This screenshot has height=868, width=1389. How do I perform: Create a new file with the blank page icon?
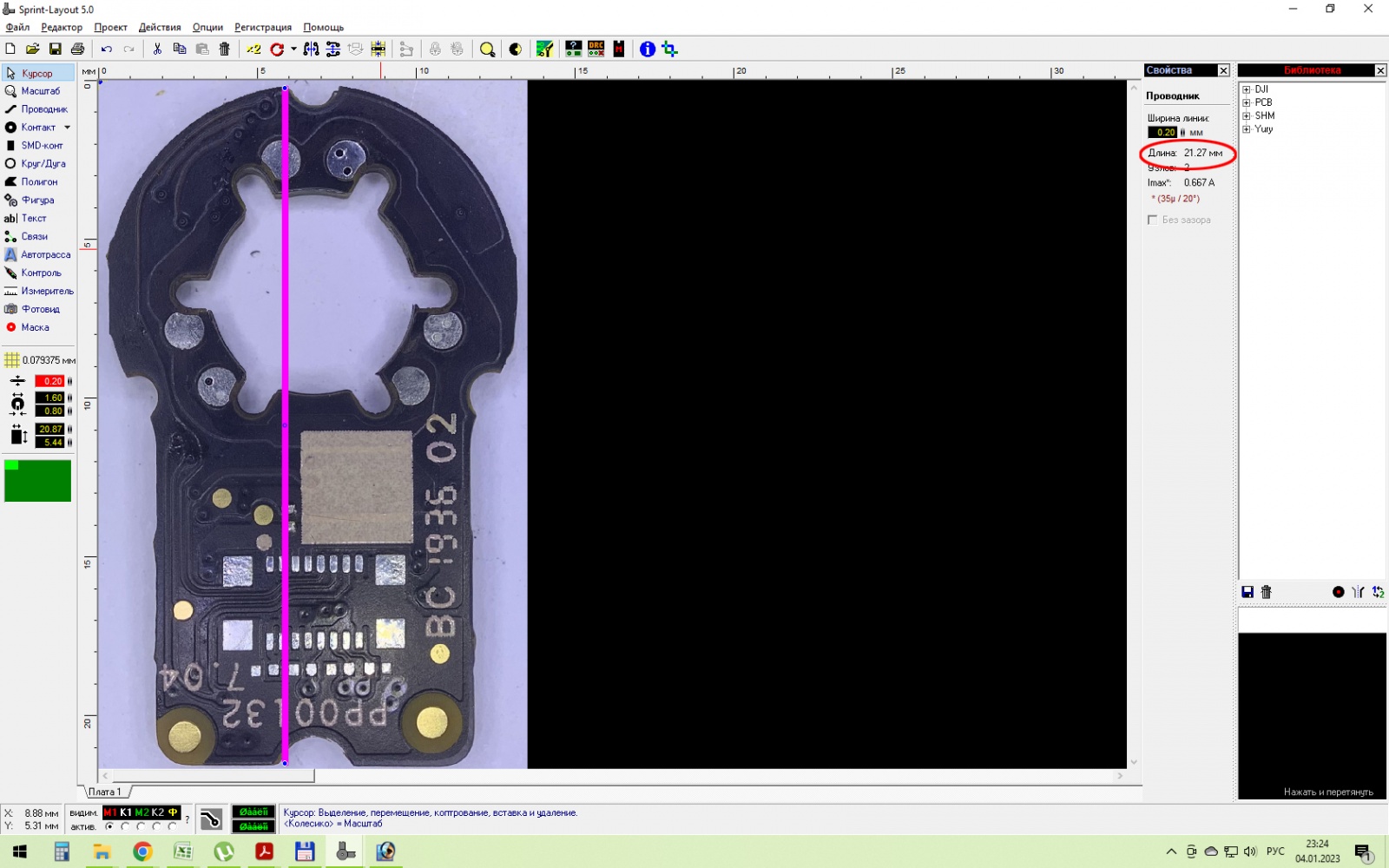(x=10, y=49)
